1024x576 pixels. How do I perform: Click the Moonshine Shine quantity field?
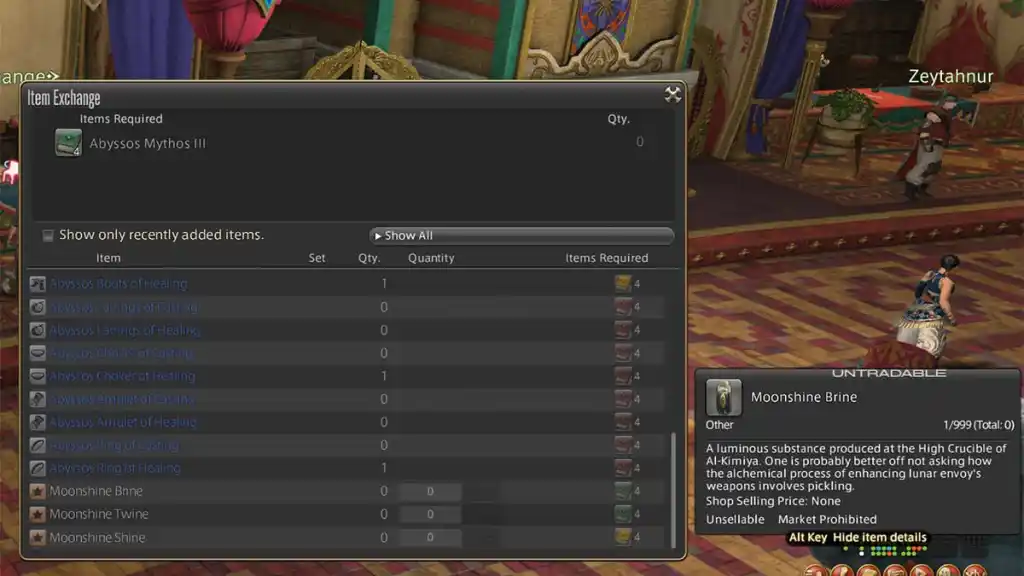[x=430, y=537]
